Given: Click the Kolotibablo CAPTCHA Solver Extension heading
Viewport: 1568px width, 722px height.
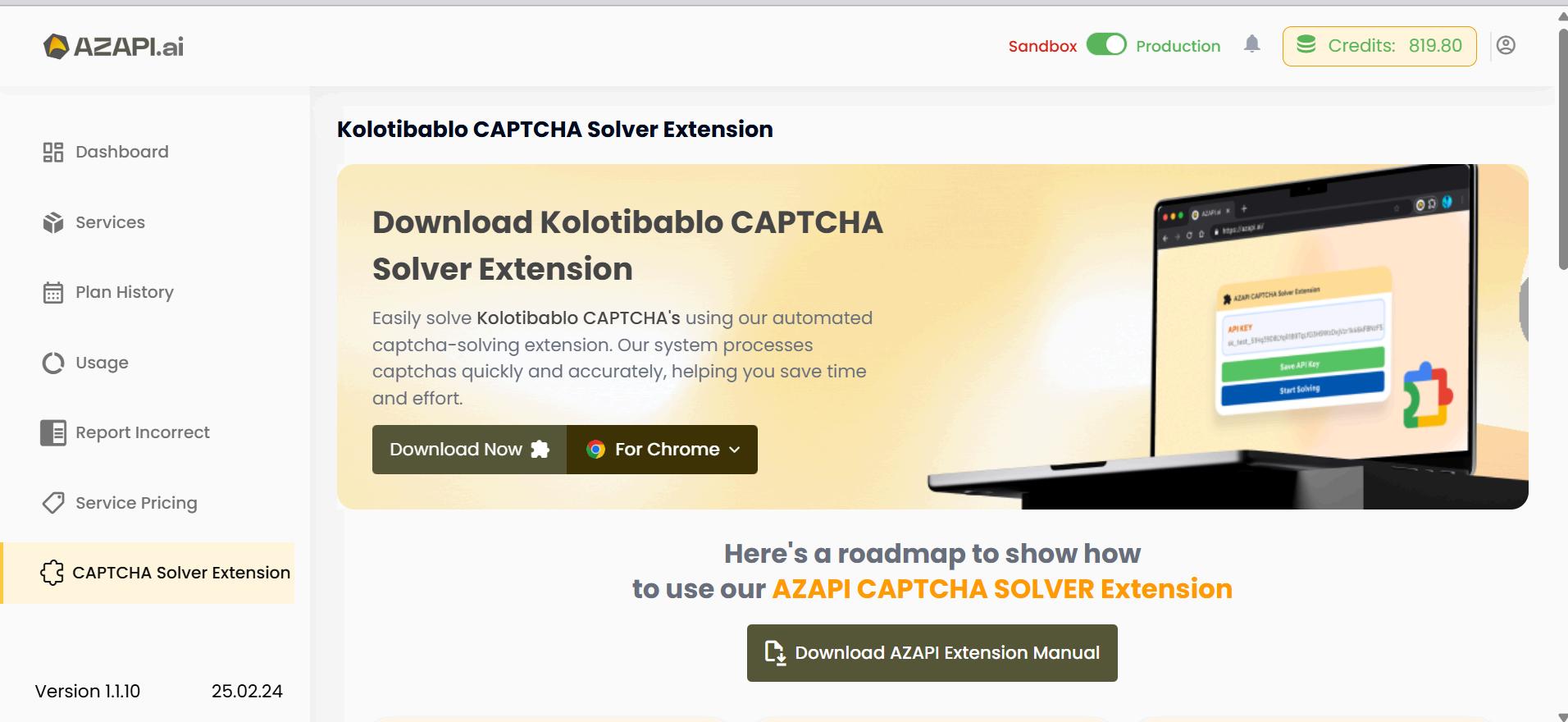Looking at the screenshot, I should (555, 130).
